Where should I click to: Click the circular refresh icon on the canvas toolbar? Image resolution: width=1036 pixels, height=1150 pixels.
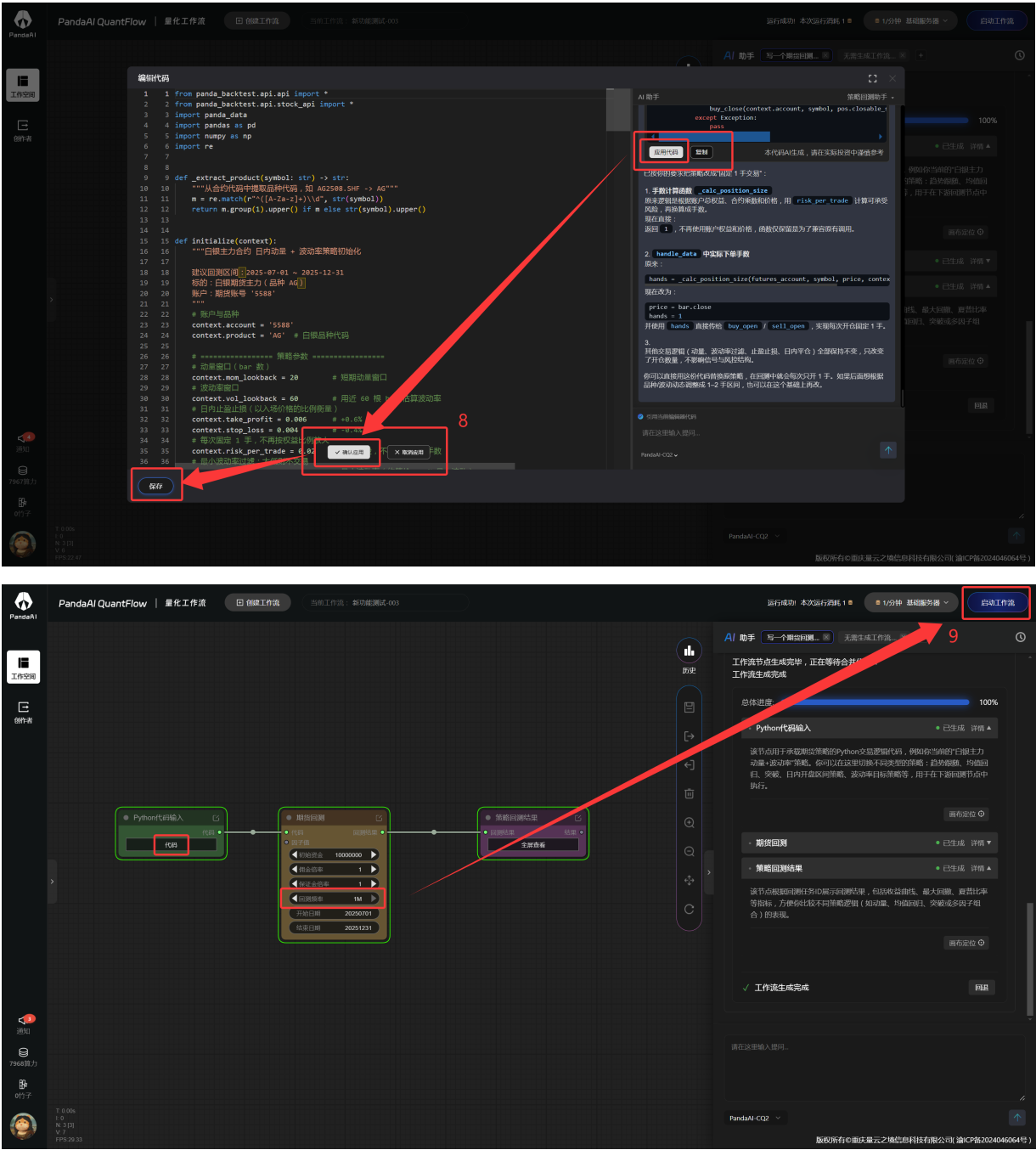[x=689, y=909]
